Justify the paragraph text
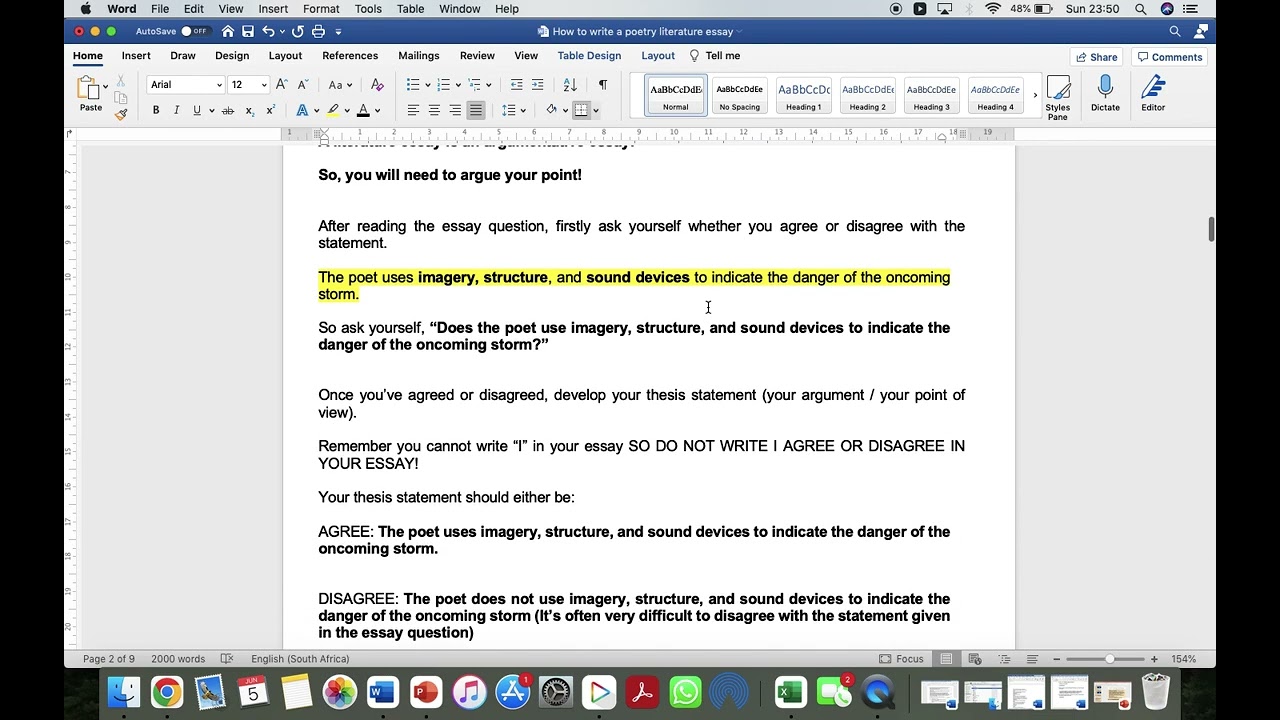Viewport: 1280px width, 720px height. pyautogui.click(x=476, y=110)
